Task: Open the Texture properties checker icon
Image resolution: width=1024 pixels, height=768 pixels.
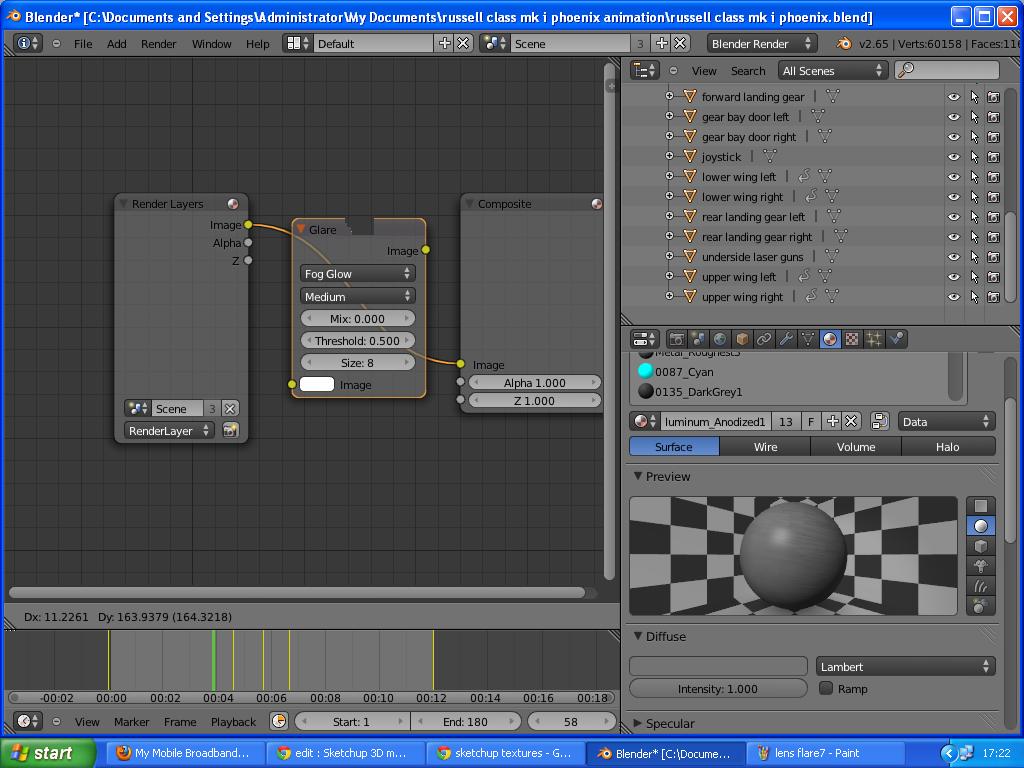Action: [852, 339]
